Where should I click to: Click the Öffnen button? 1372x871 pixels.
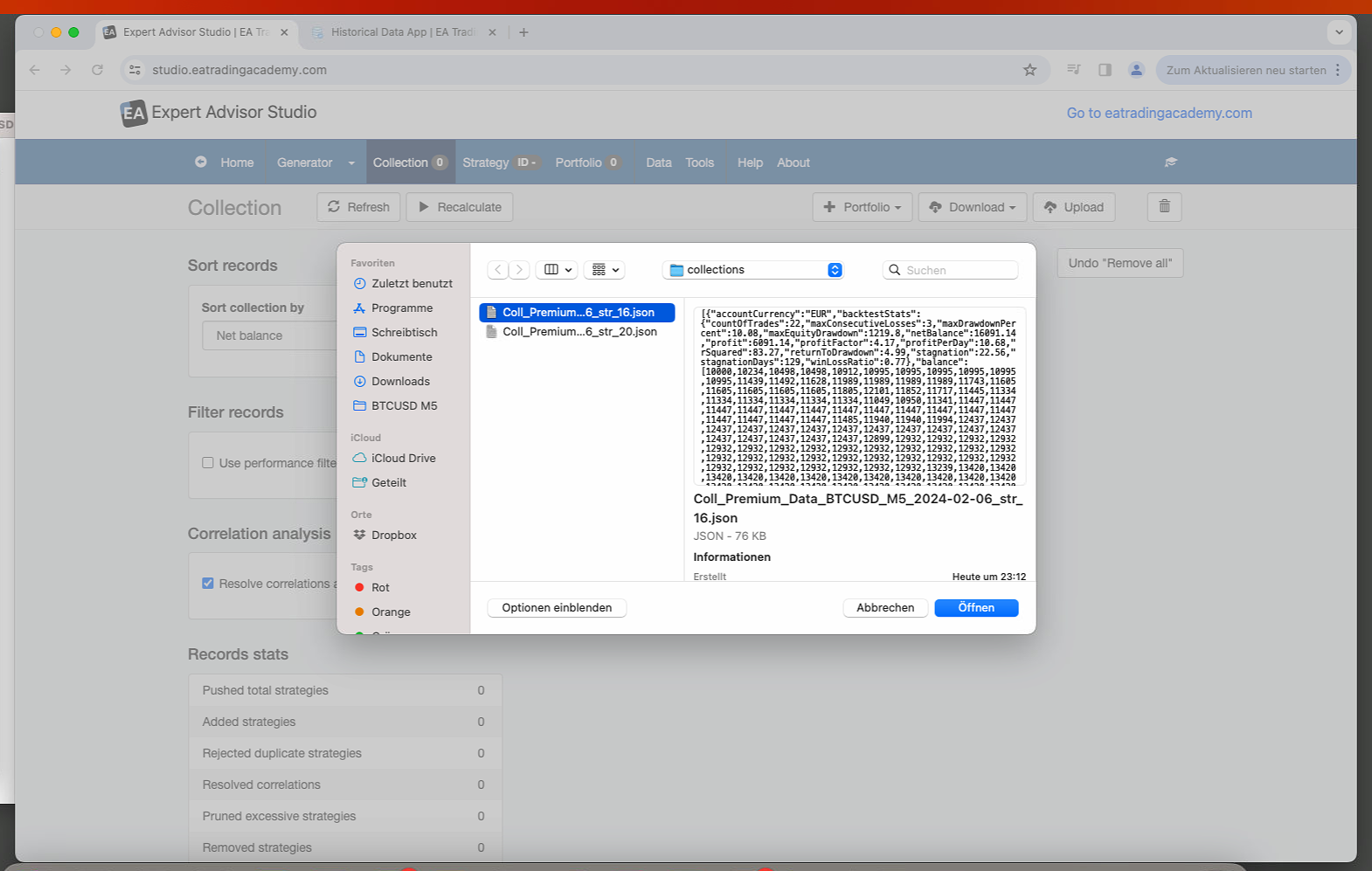[976, 608]
